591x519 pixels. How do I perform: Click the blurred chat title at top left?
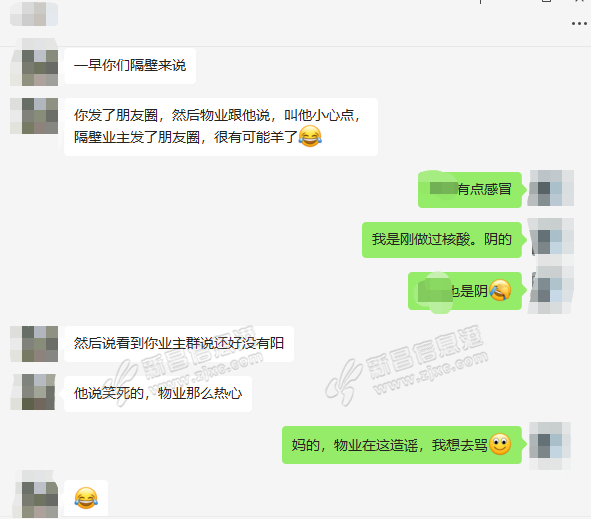tap(34, 14)
